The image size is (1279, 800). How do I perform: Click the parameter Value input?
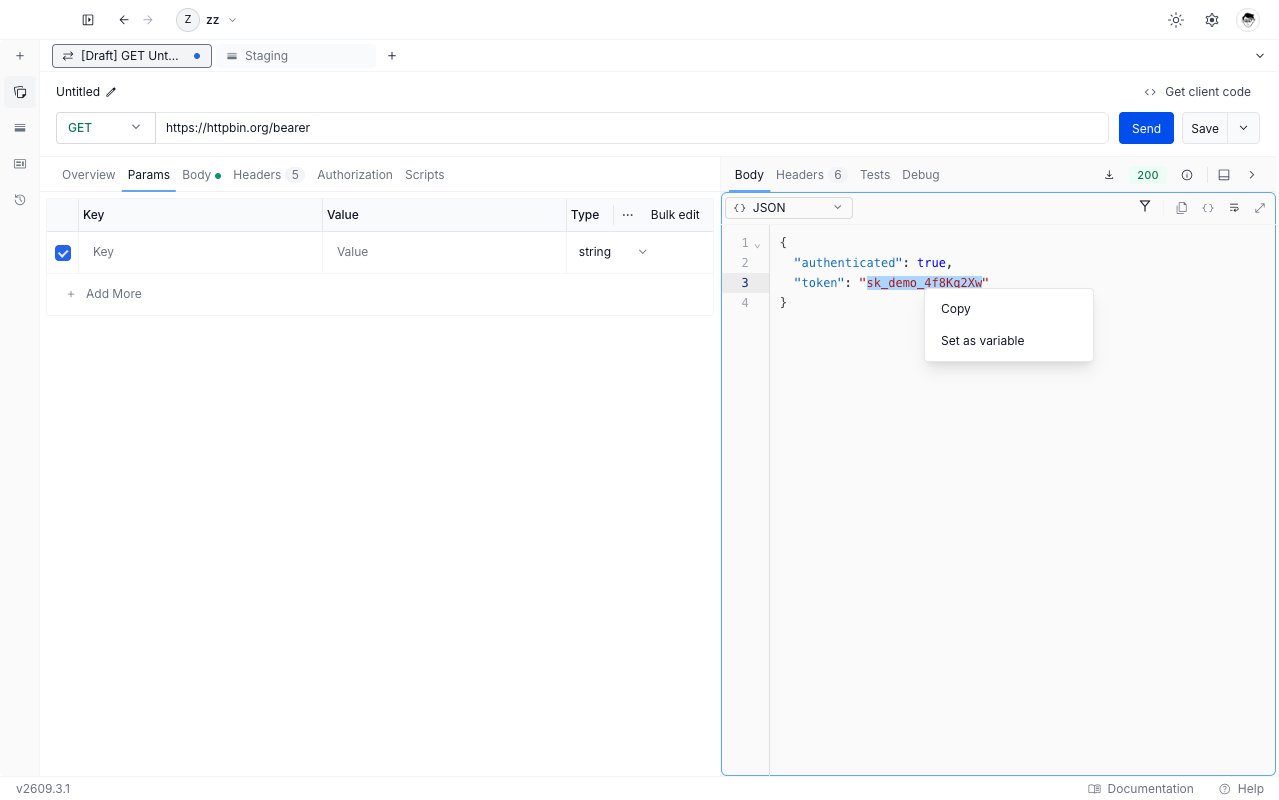(x=445, y=252)
